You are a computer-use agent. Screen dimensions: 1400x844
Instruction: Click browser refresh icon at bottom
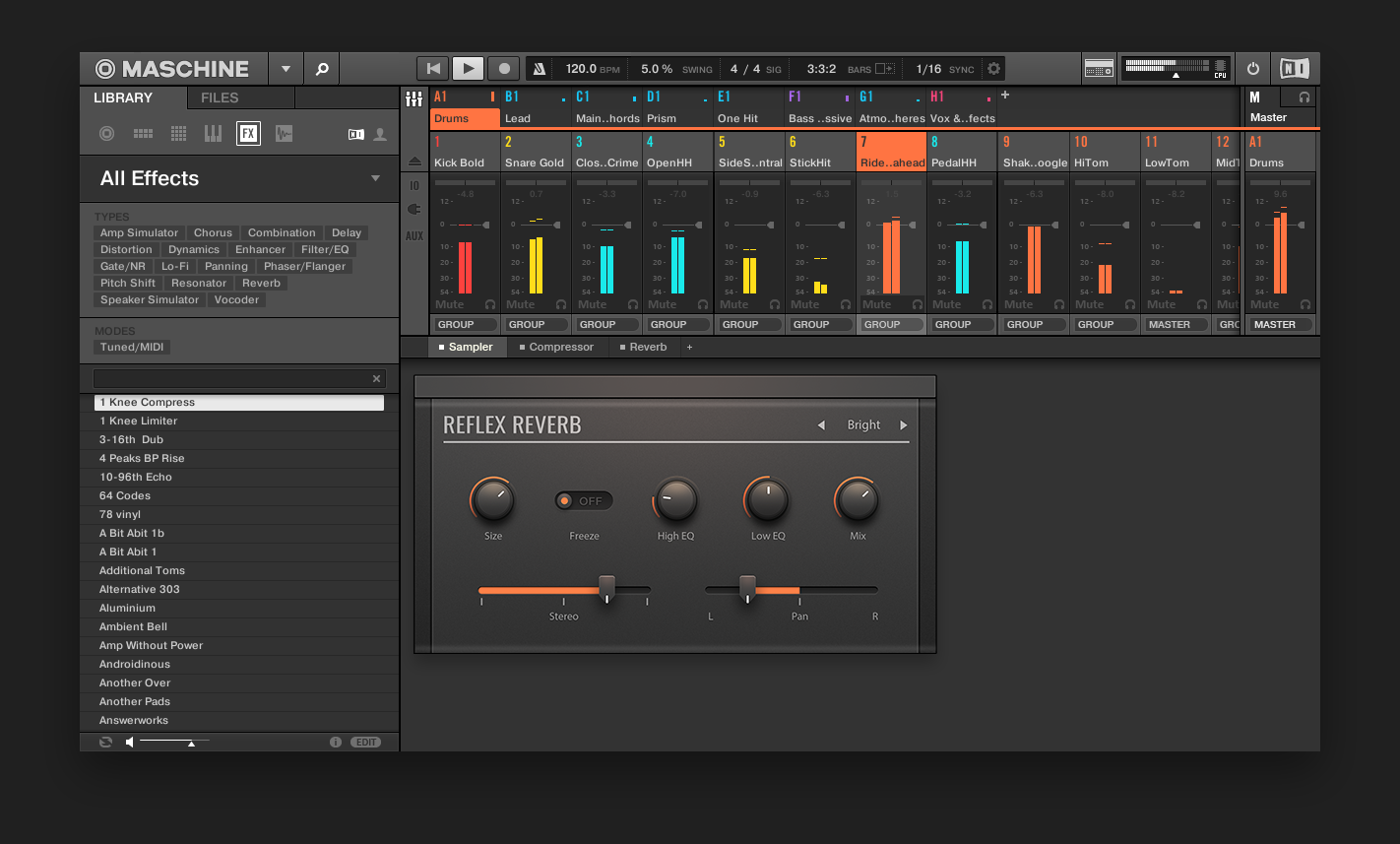coord(105,742)
